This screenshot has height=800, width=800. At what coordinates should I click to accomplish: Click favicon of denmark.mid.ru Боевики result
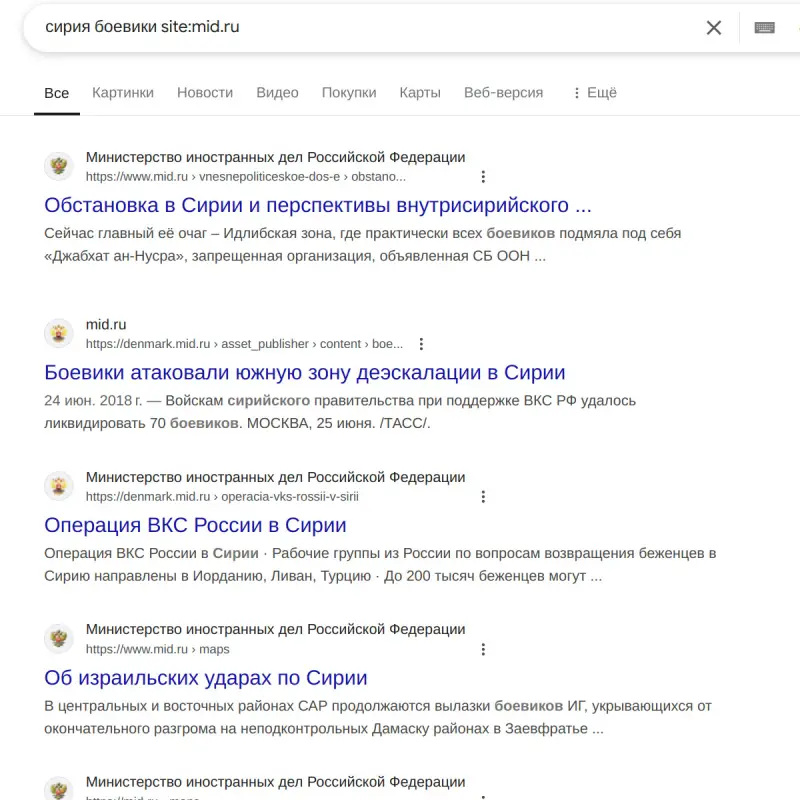(x=59, y=333)
